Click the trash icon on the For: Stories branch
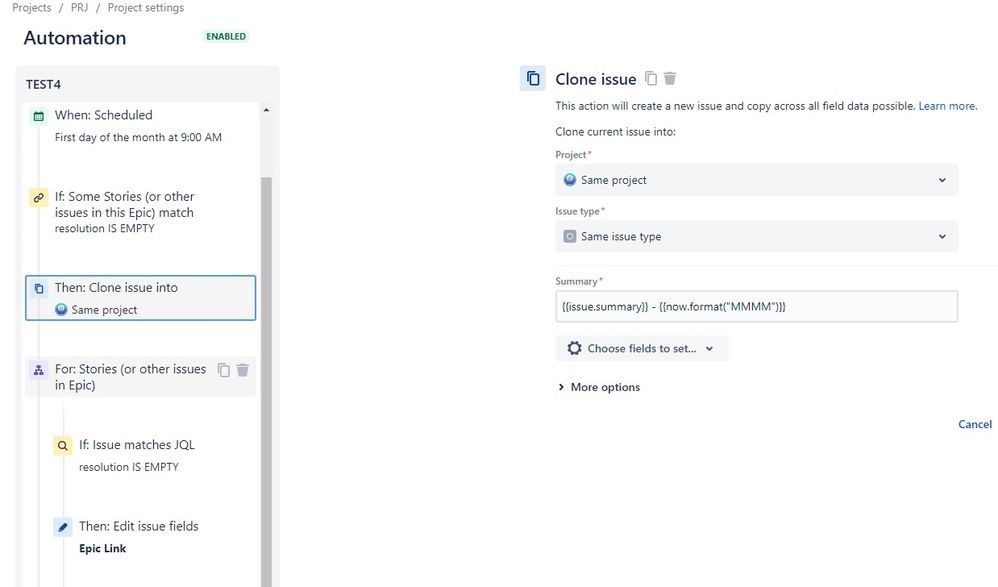 tap(242, 369)
